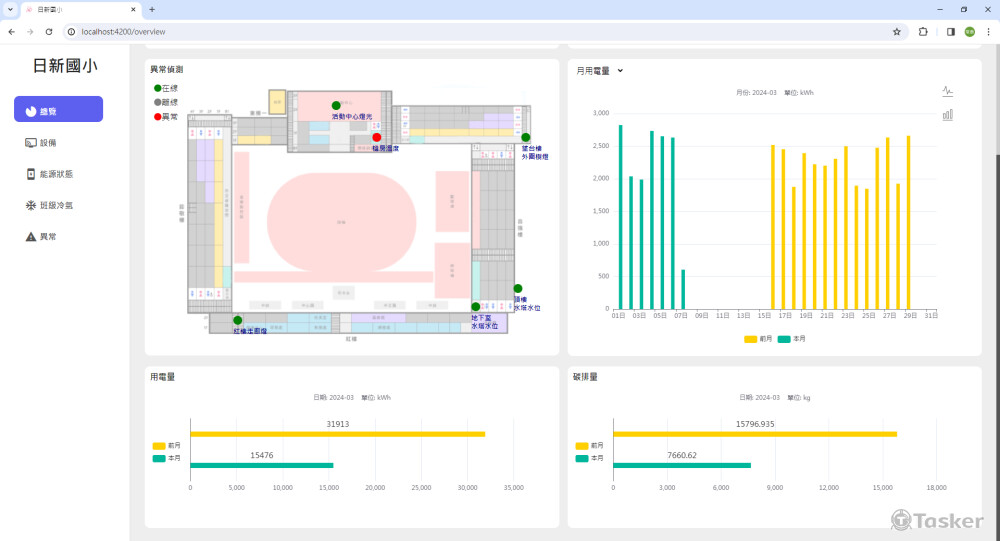Open Chrome three-dot menu

coord(989,31)
